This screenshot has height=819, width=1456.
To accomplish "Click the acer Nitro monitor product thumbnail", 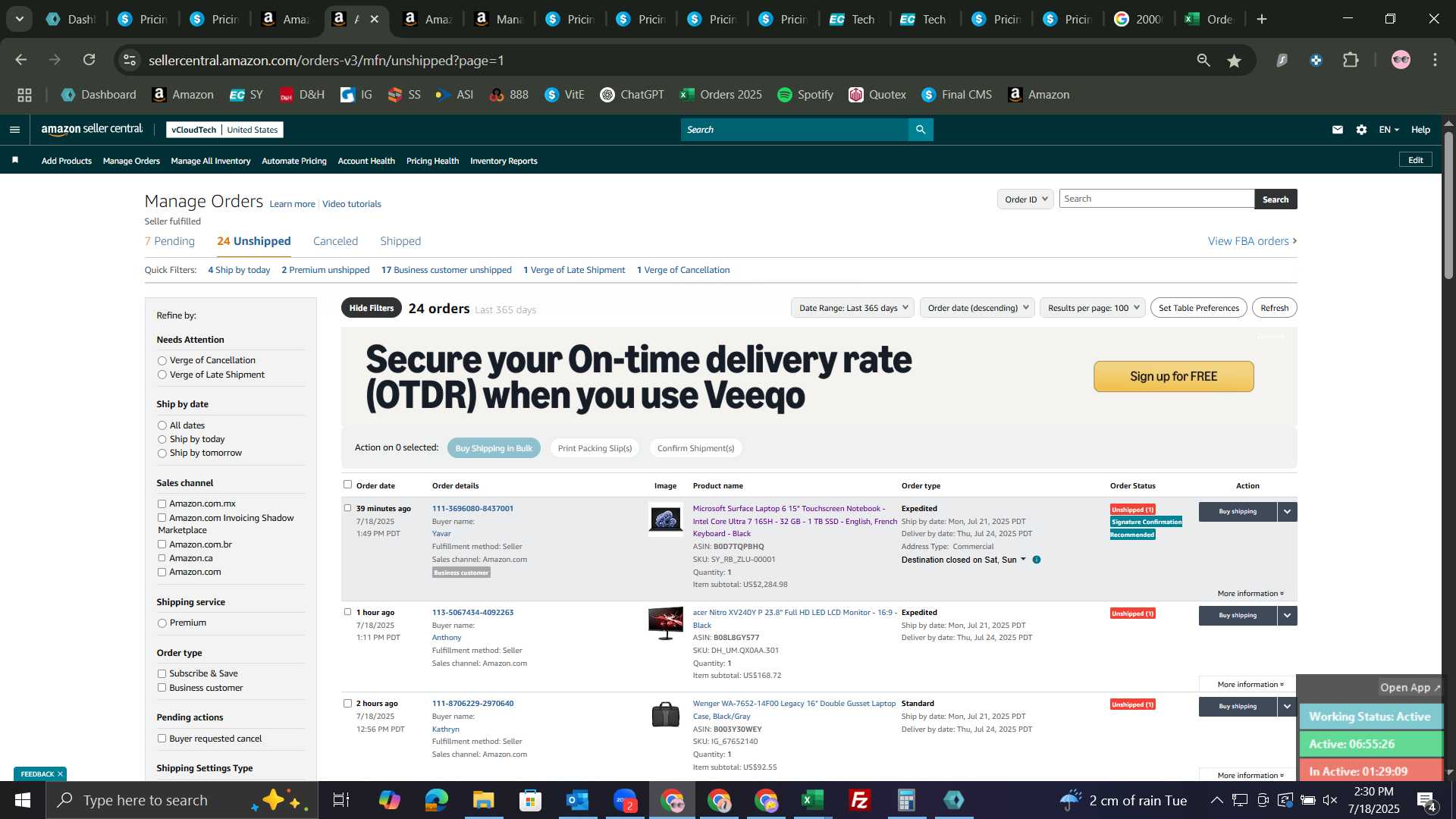I will [666, 623].
